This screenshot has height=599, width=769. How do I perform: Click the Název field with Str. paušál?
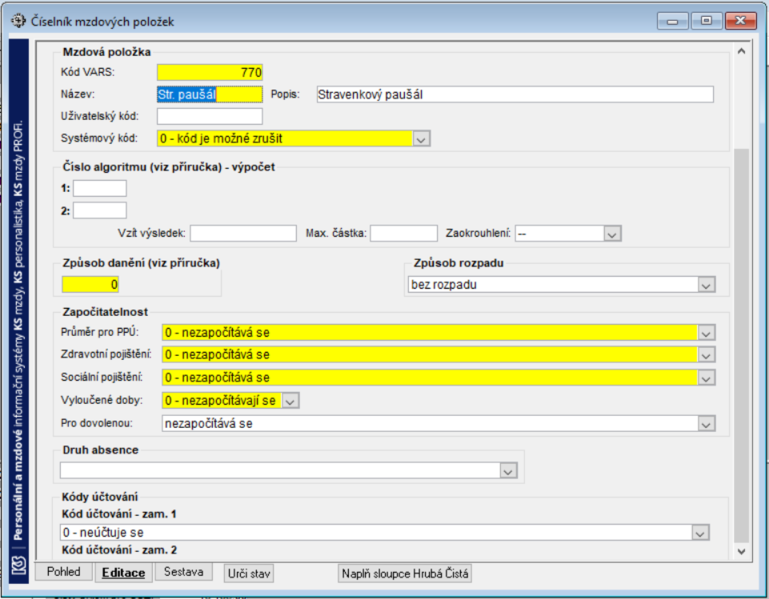[x=210, y=95]
